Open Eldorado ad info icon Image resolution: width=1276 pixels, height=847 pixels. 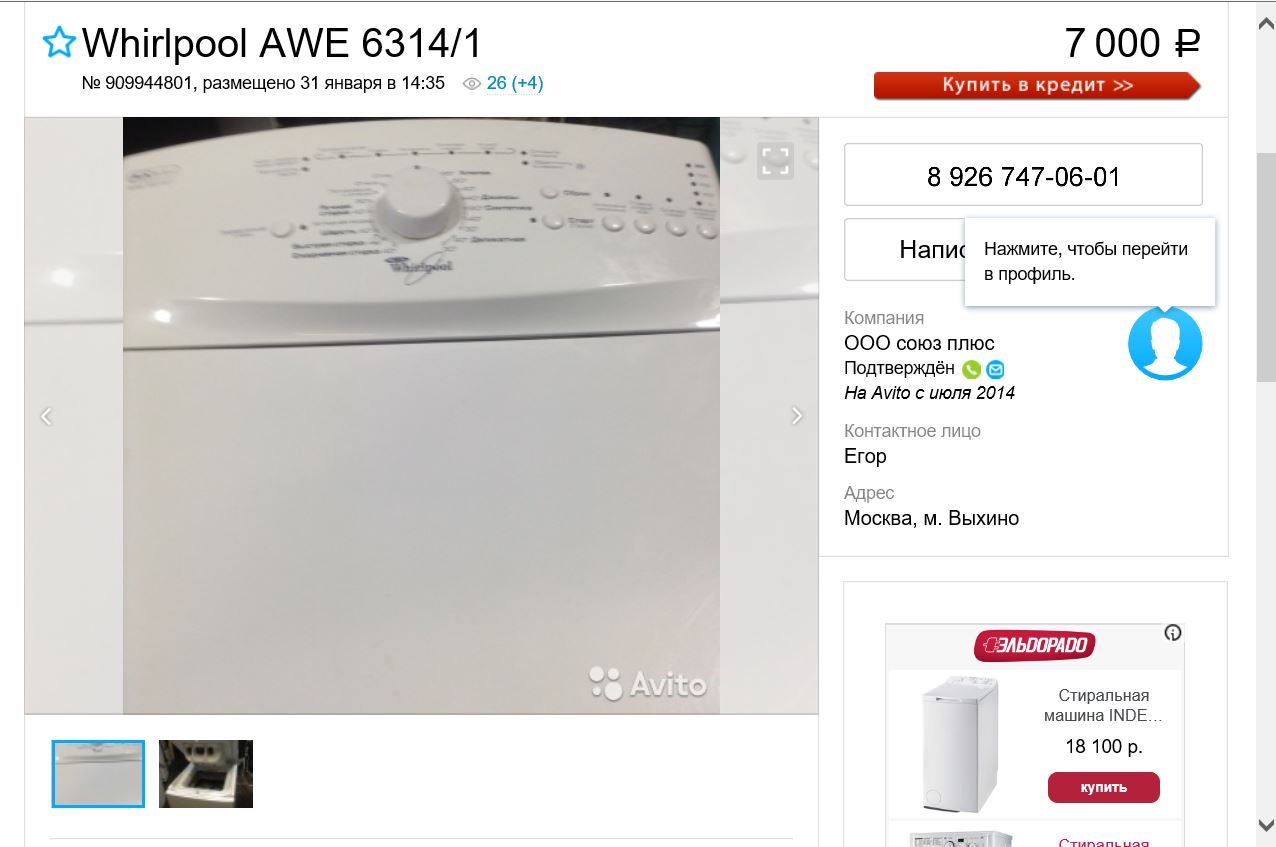(x=1173, y=632)
